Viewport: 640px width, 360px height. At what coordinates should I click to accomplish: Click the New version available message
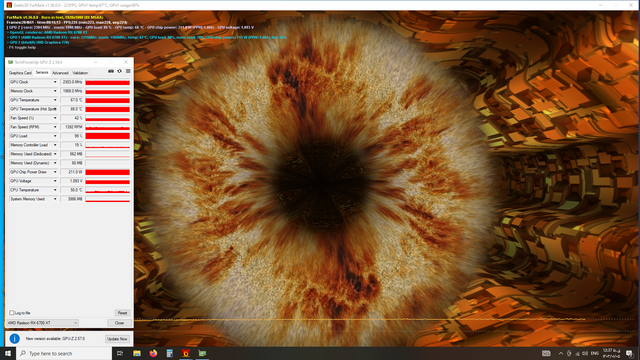click(55, 339)
